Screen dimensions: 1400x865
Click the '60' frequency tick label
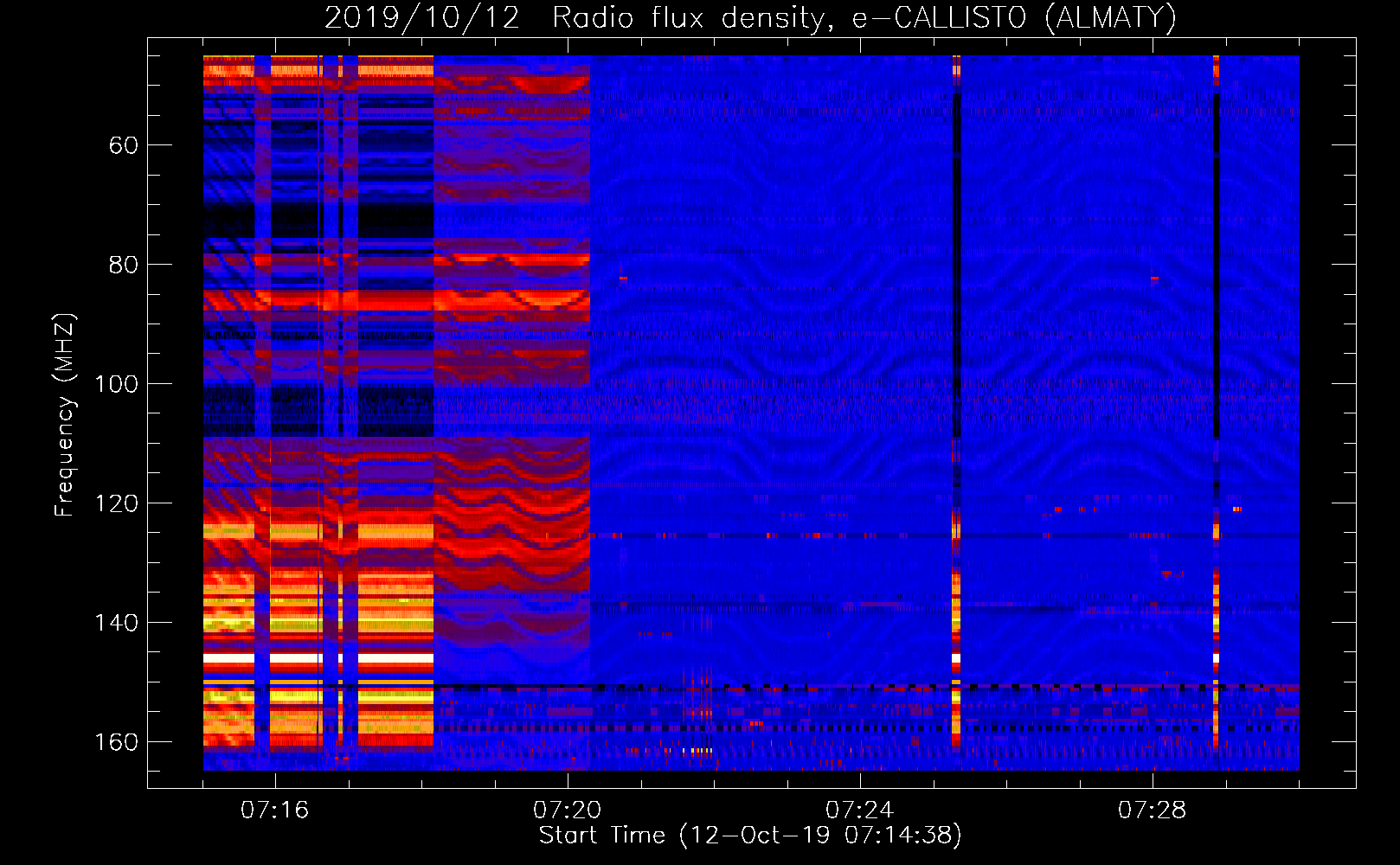(x=123, y=145)
